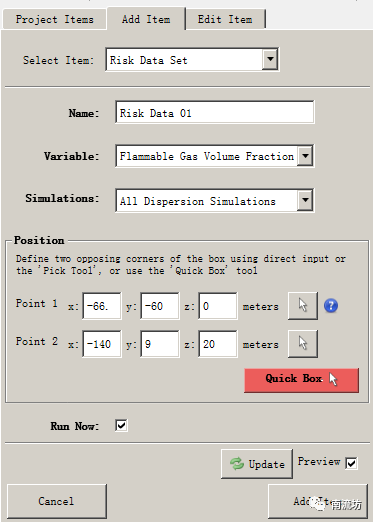Select the Add Item tab
The image size is (373, 522).
[146, 19]
